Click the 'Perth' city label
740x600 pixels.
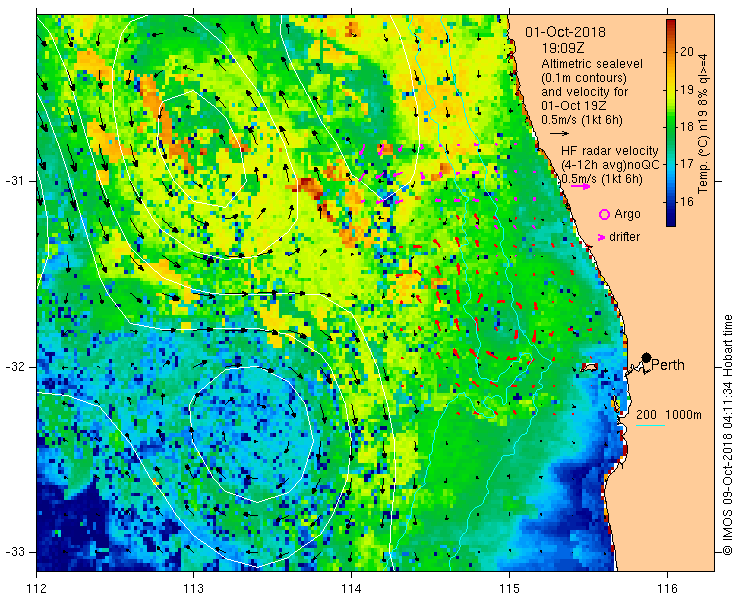coord(668,365)
